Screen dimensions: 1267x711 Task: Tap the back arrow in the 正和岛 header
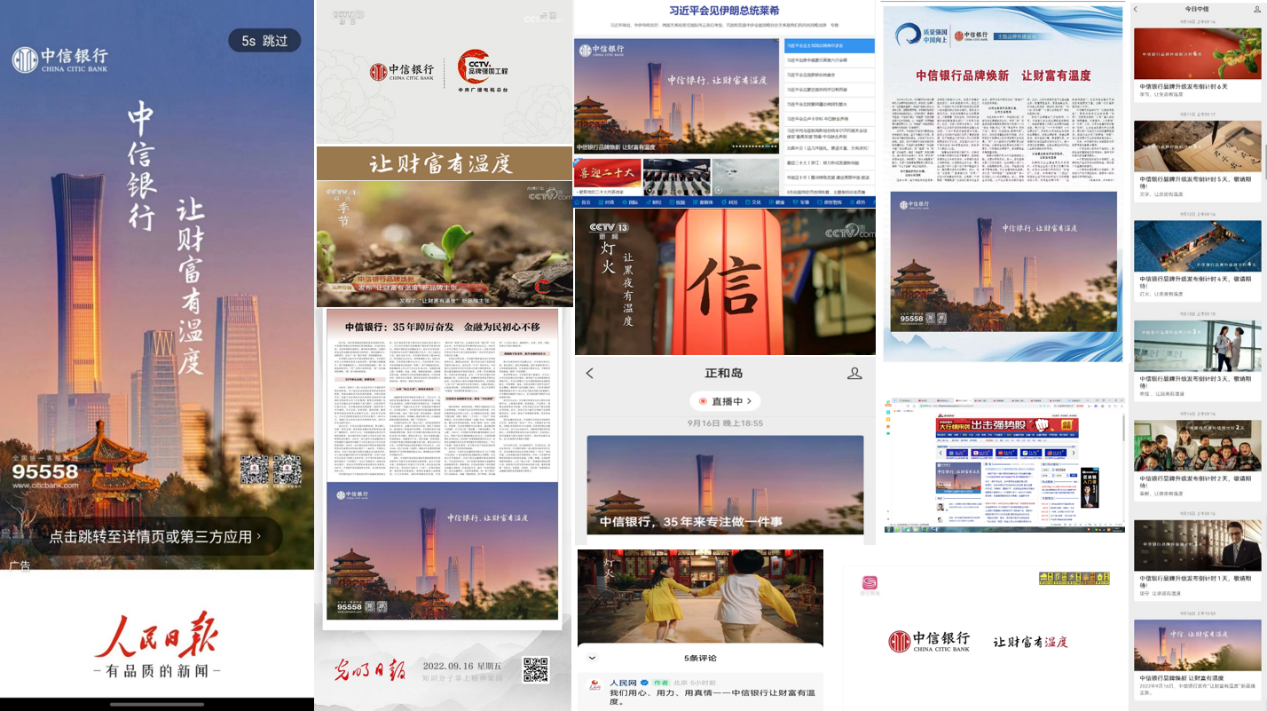click(590, 373)
